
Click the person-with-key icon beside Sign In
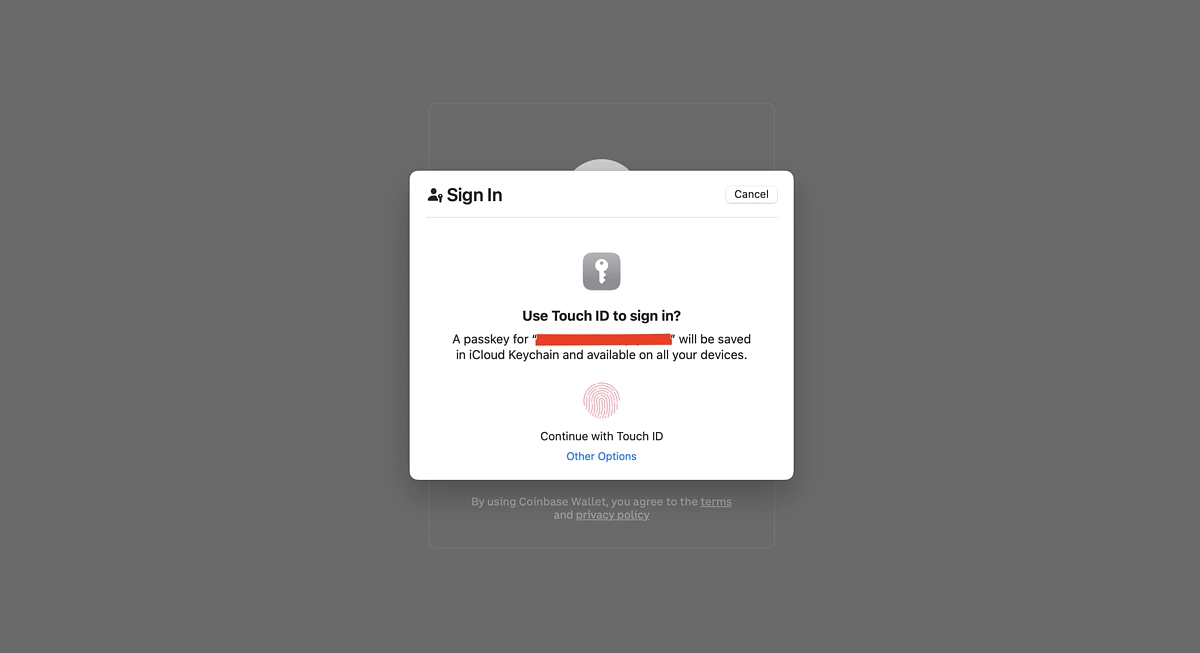[x=435, y=195]
